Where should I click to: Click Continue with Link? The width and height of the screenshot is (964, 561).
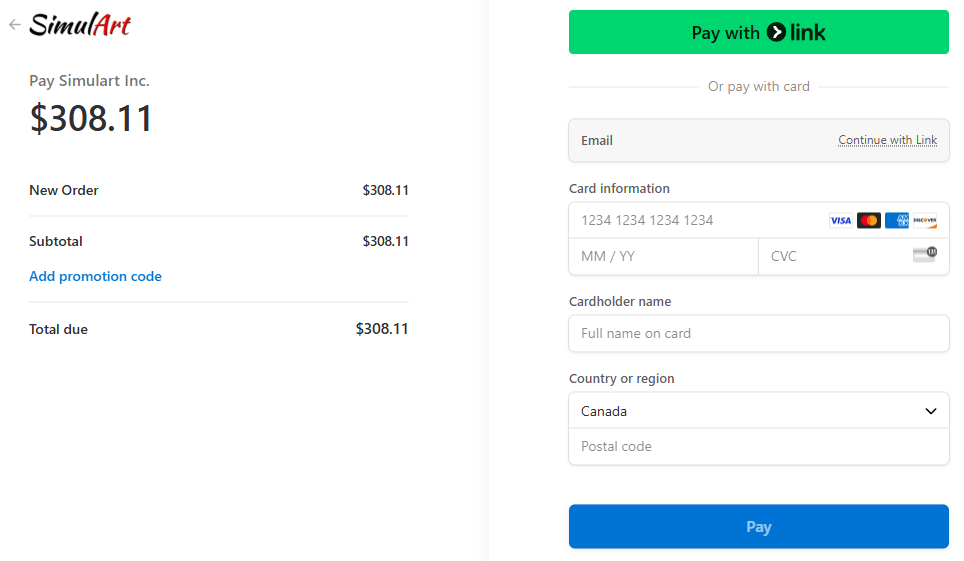pos(887,140)
